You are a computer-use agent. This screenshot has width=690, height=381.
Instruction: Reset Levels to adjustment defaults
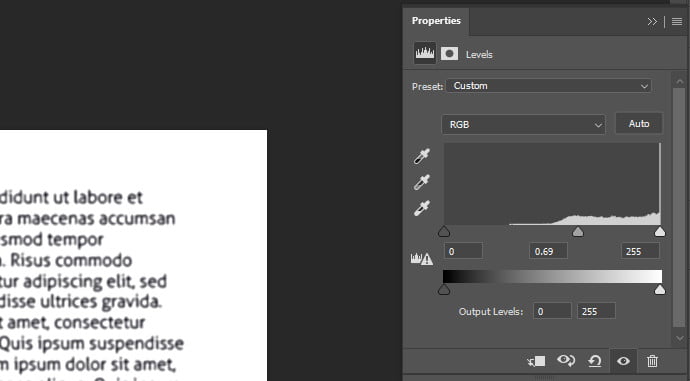[595, 361]
